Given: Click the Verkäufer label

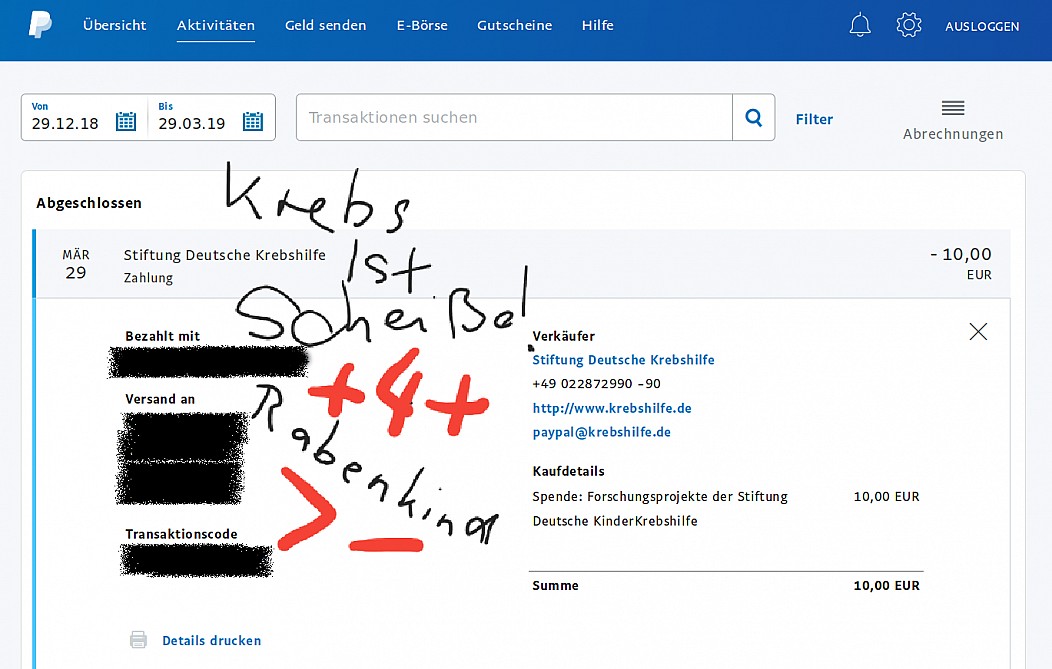Looking at the screenshot, I should click(564, 336).
